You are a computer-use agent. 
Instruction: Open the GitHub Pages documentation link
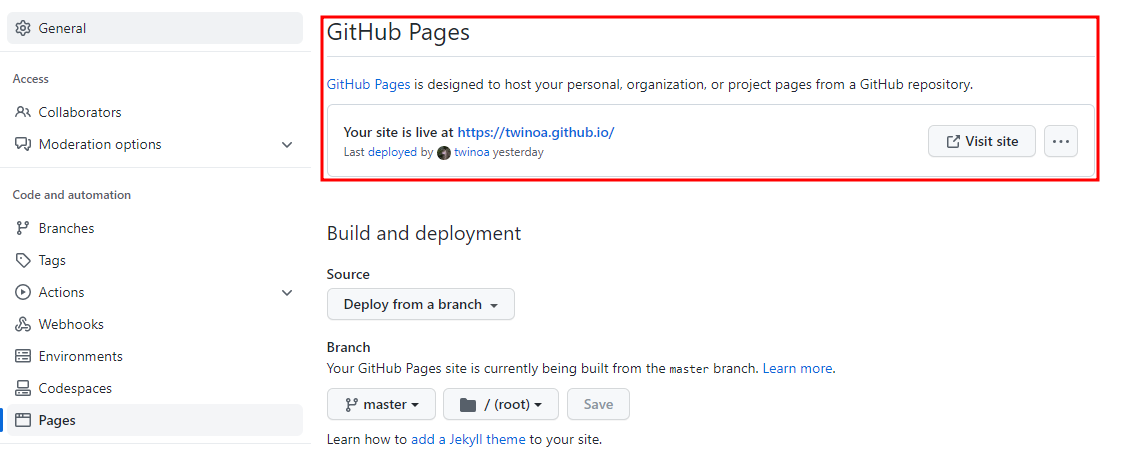[369, 84]
